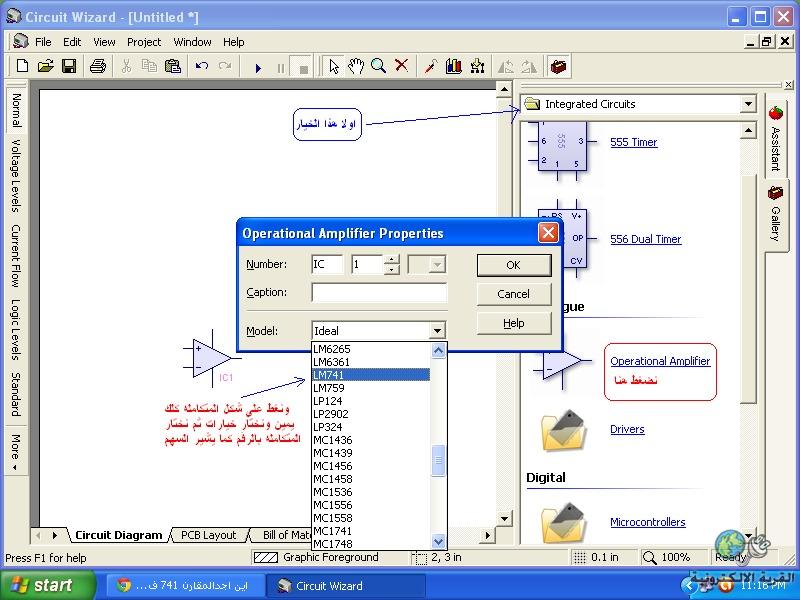The height and width of the screenshot is (600, 800).
Task: Select the probe tool icon
Action: tap(431, 66)
